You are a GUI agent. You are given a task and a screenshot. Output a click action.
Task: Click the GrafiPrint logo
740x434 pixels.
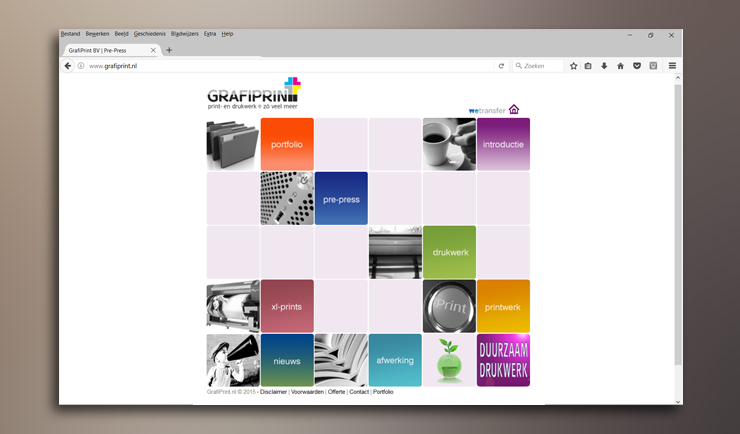point(254,93)
